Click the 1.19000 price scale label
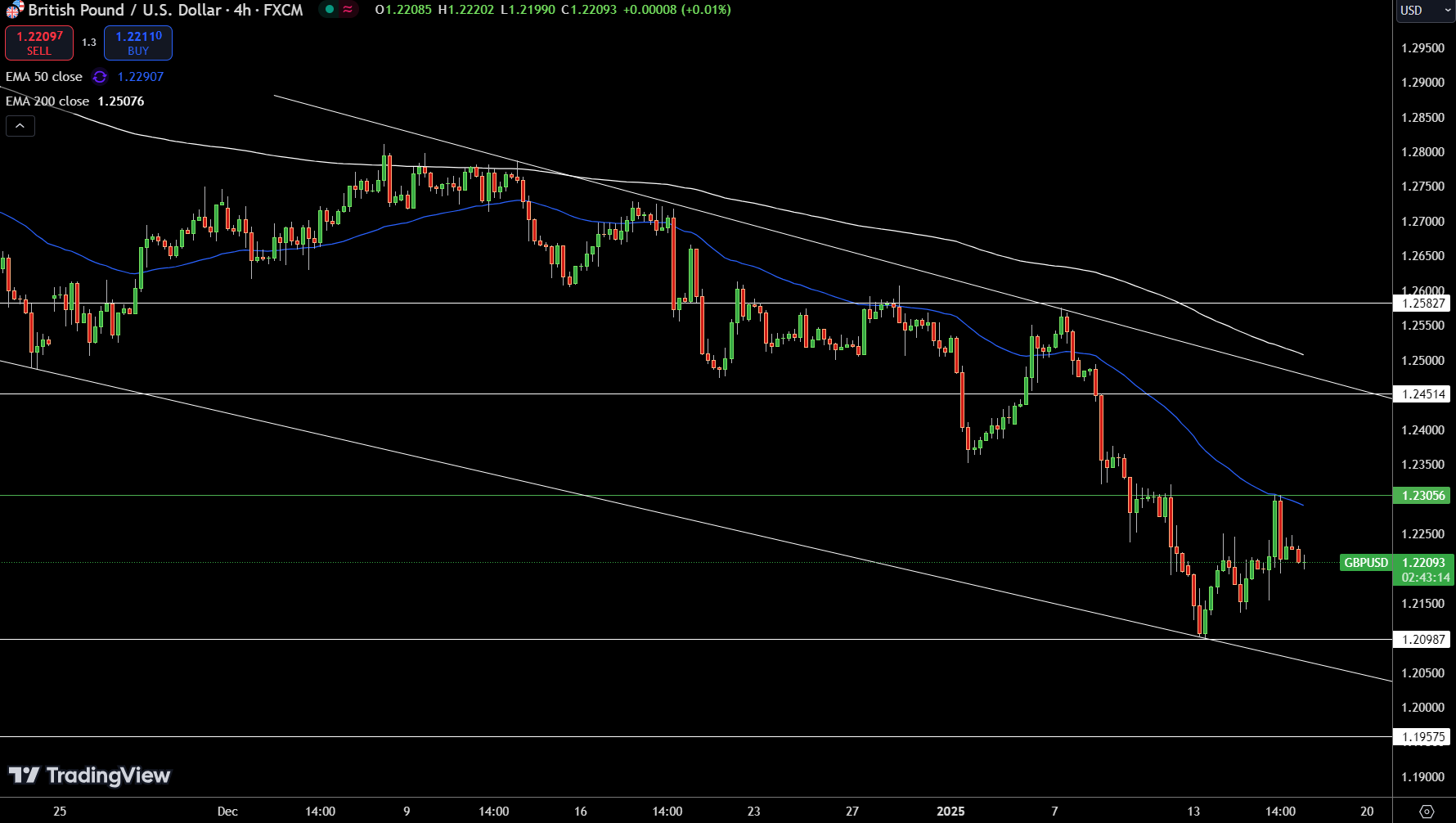Image resolution: width=1456 pixels, height=823 pixels. (x=1422, y=777)
